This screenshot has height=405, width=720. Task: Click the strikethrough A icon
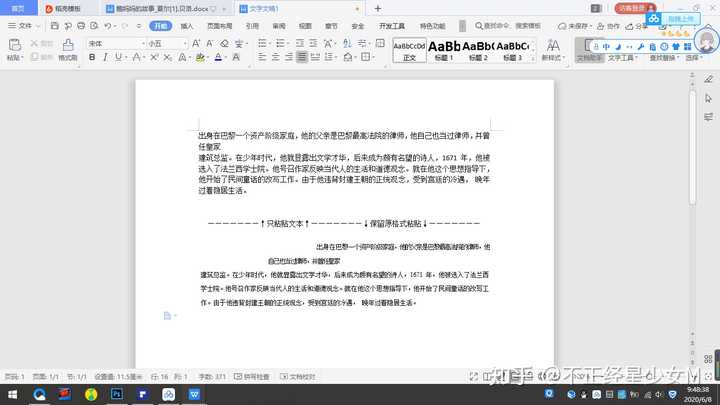(136, 57)
